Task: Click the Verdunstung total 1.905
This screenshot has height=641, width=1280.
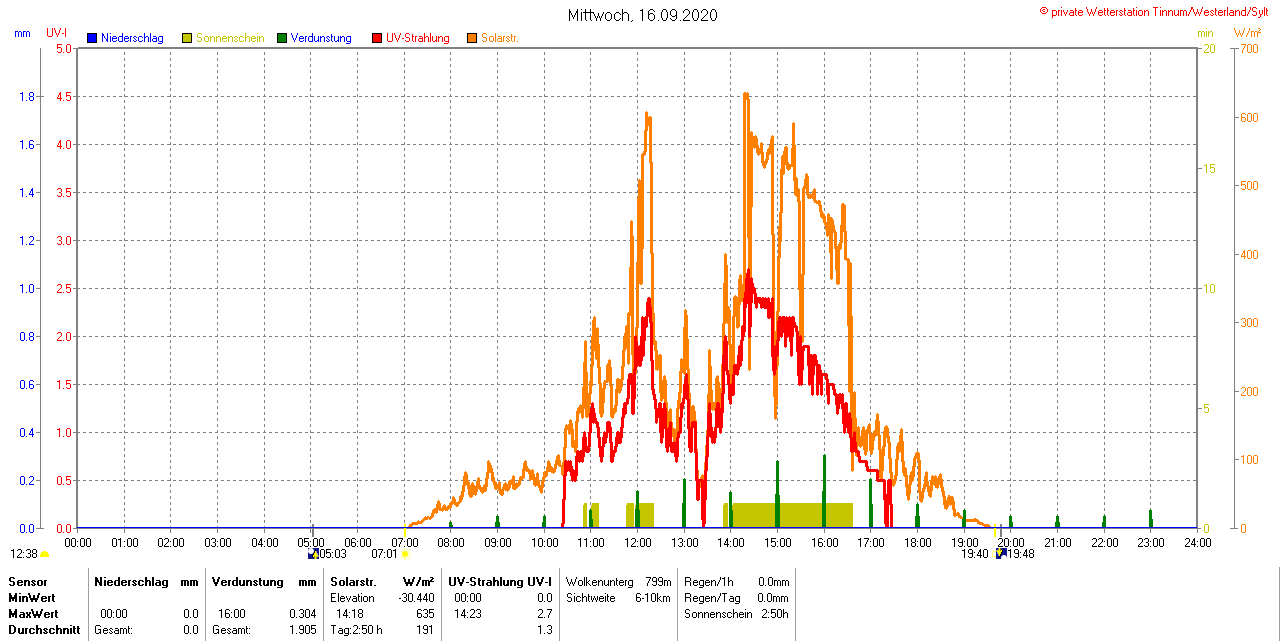Action: pos(302,630)
